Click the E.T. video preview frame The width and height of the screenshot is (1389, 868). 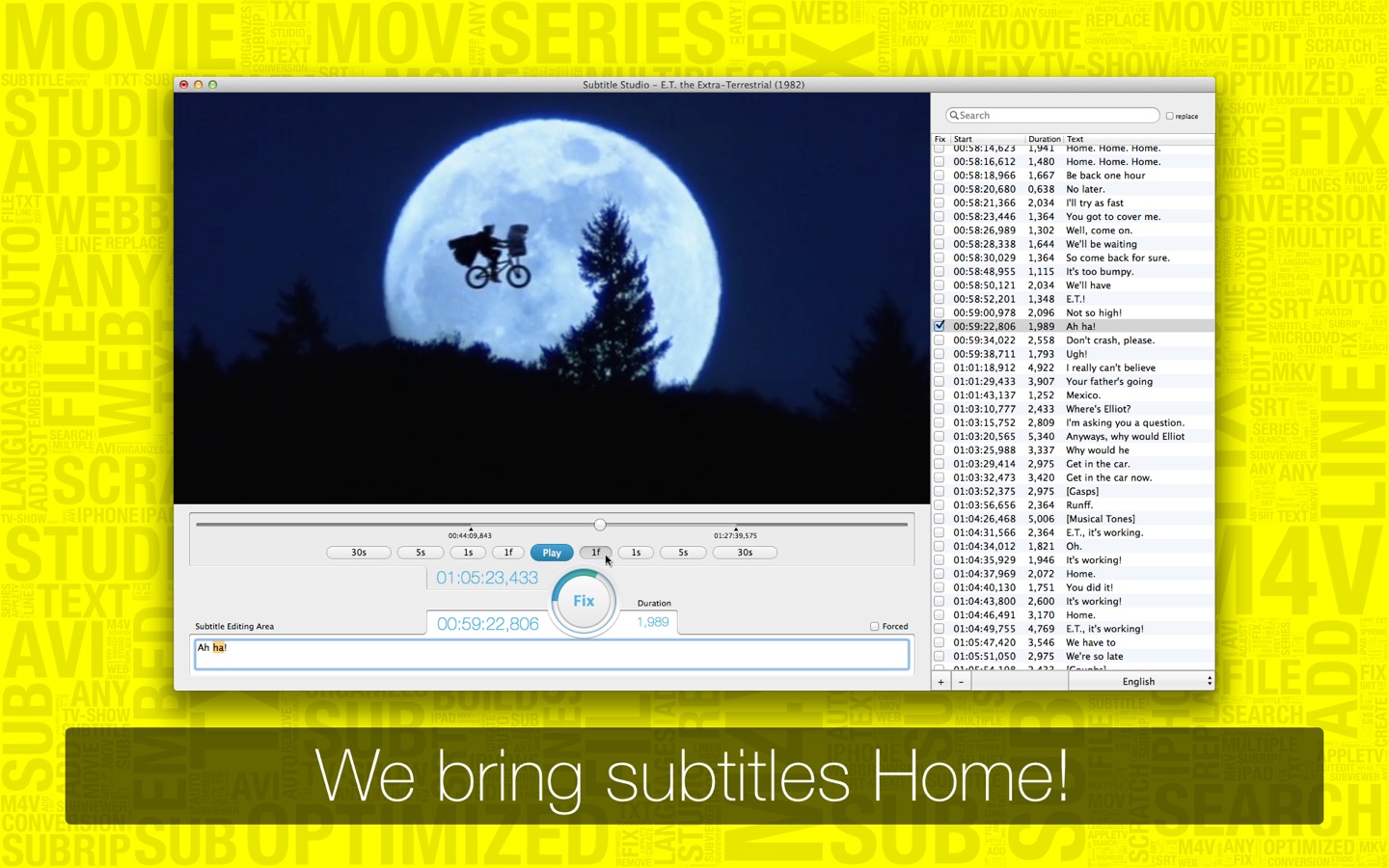(552, 298)
